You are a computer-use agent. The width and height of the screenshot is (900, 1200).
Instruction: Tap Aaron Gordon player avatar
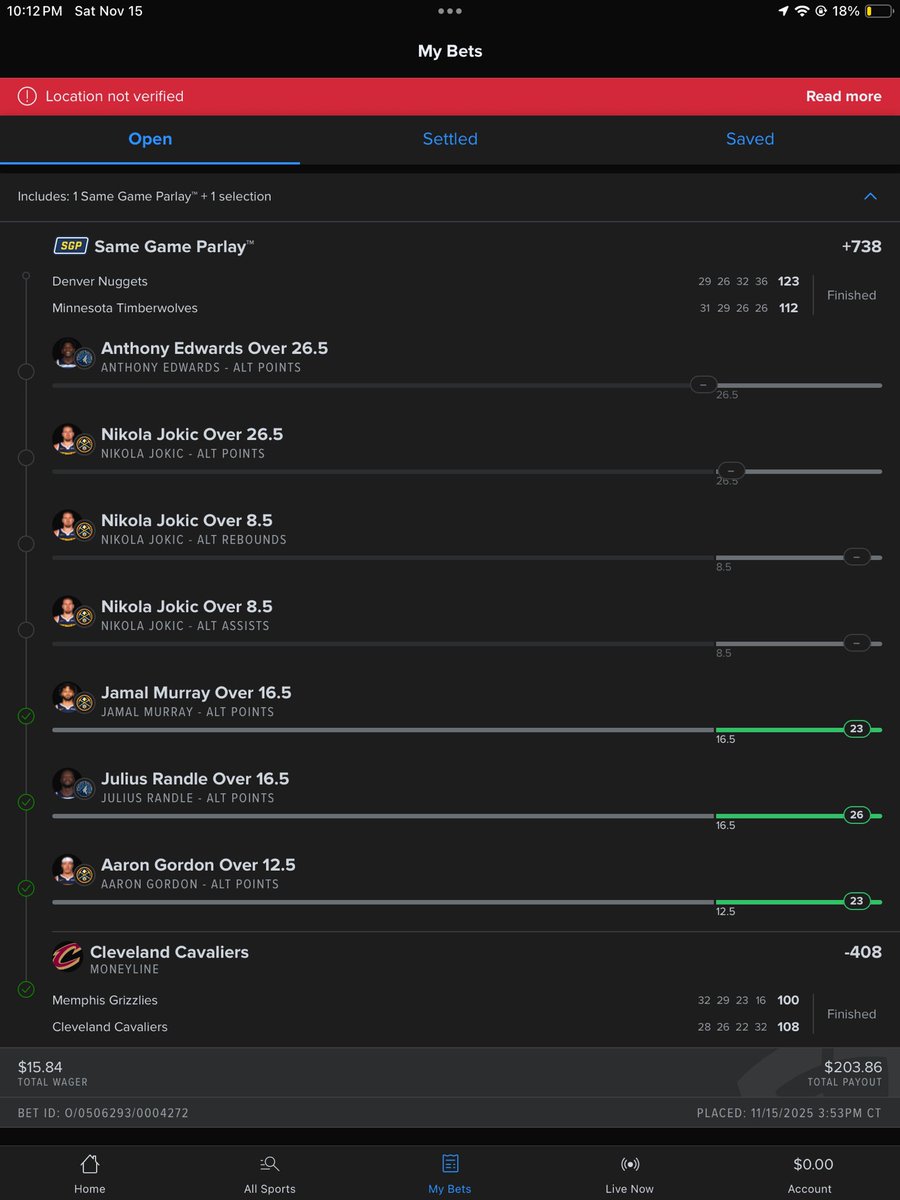(73, 870)
